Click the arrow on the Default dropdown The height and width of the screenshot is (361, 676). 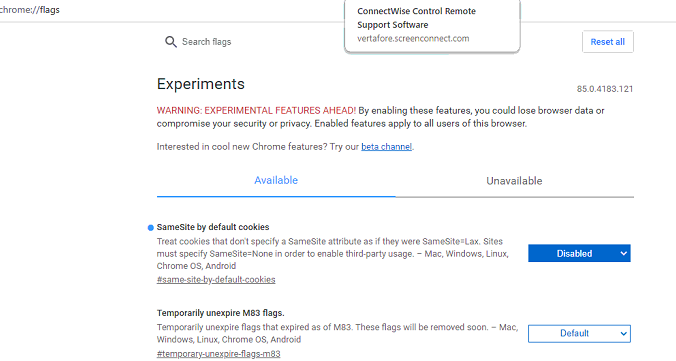click(x=623, y=333)
